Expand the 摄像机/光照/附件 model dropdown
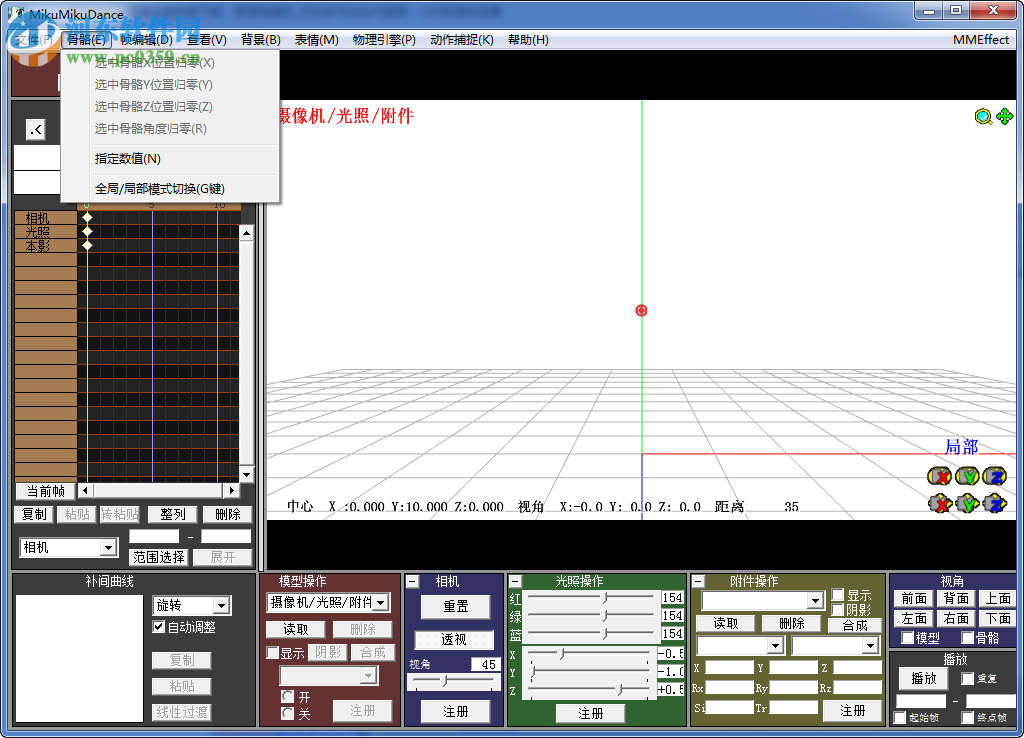This screenshot has width=1024, height=738. pos(380,602)
